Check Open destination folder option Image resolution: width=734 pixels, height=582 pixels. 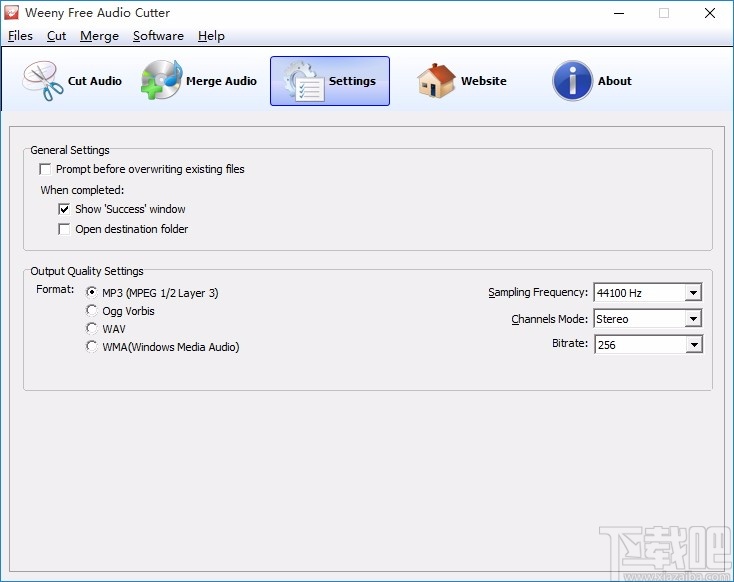click(64, 229)
